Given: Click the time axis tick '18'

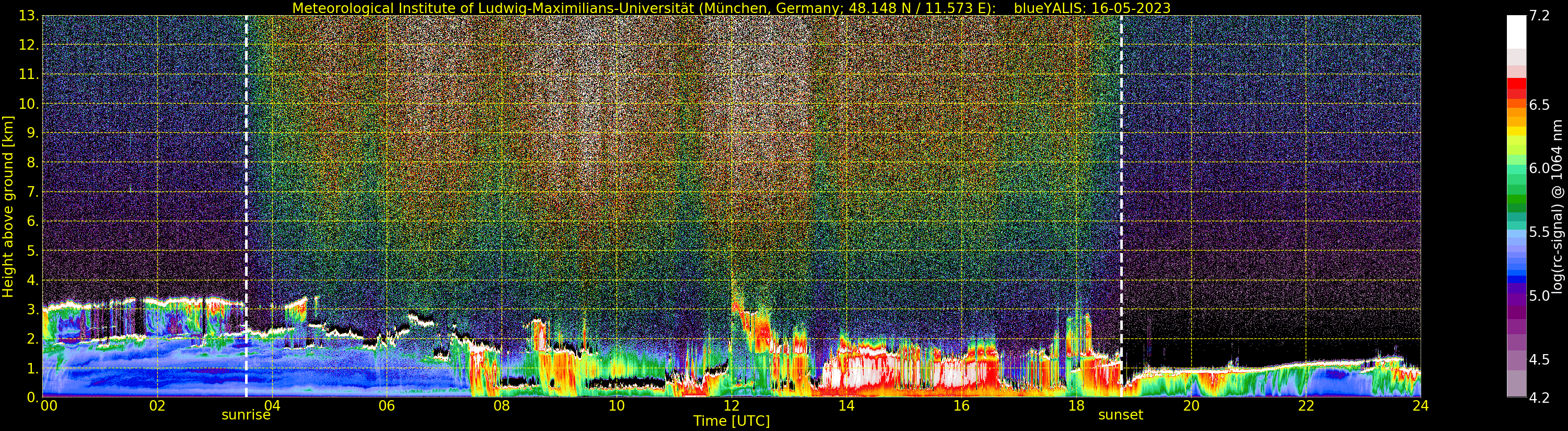Looking at the screenshot, I should click(1076, 406).
